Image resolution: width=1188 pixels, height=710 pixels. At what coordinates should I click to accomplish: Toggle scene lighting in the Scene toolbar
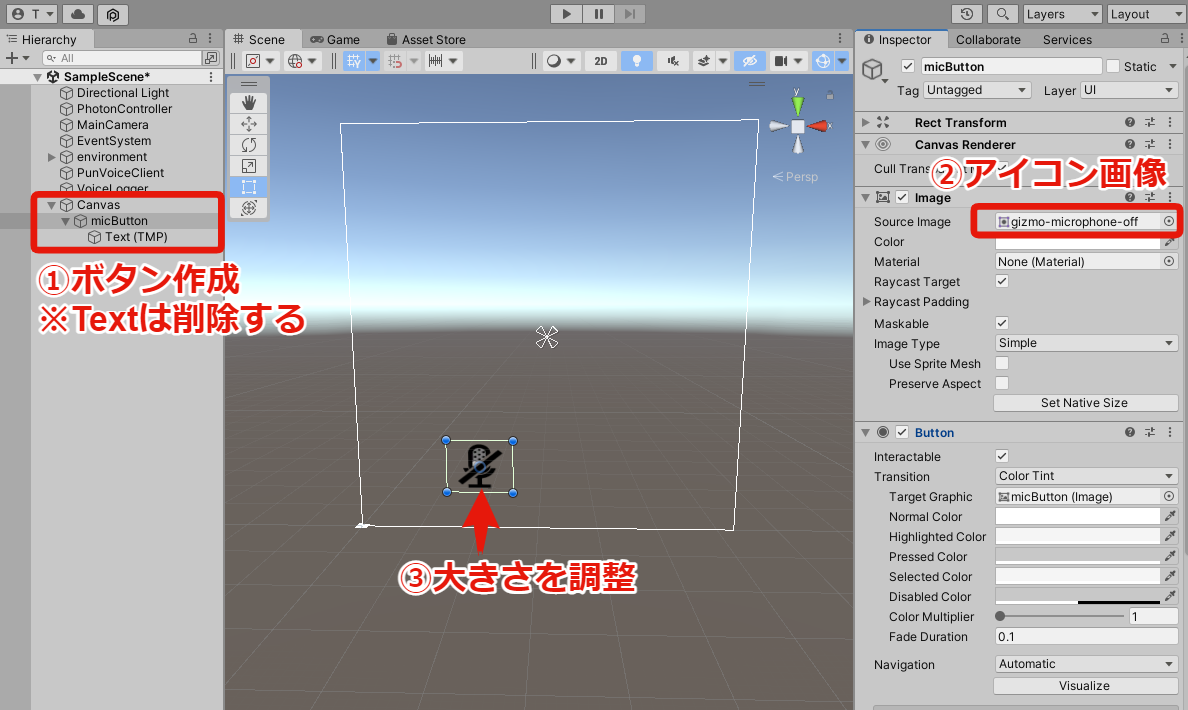tap(639, 61)
